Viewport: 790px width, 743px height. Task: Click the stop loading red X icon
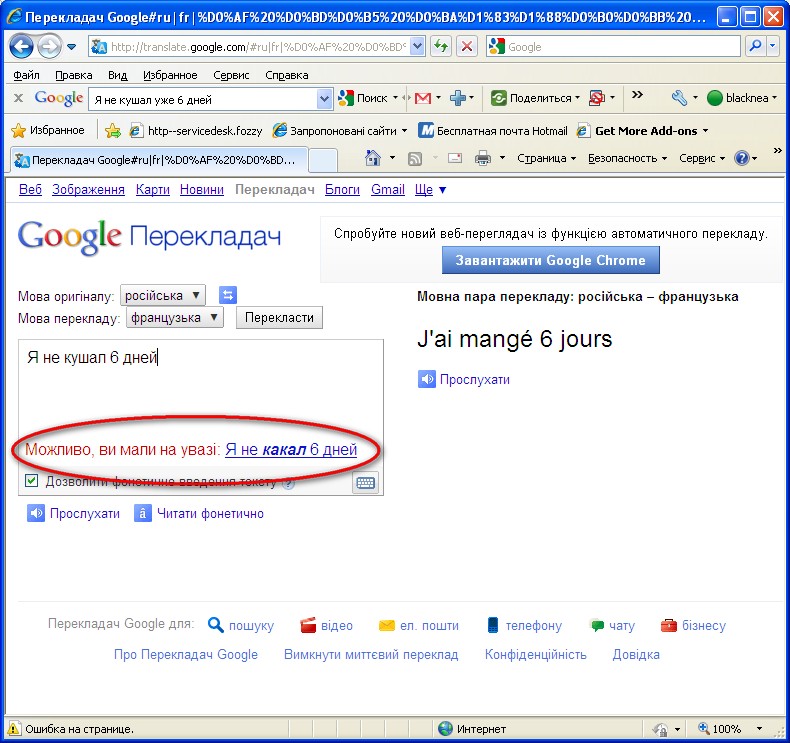[x=467, y=46]
